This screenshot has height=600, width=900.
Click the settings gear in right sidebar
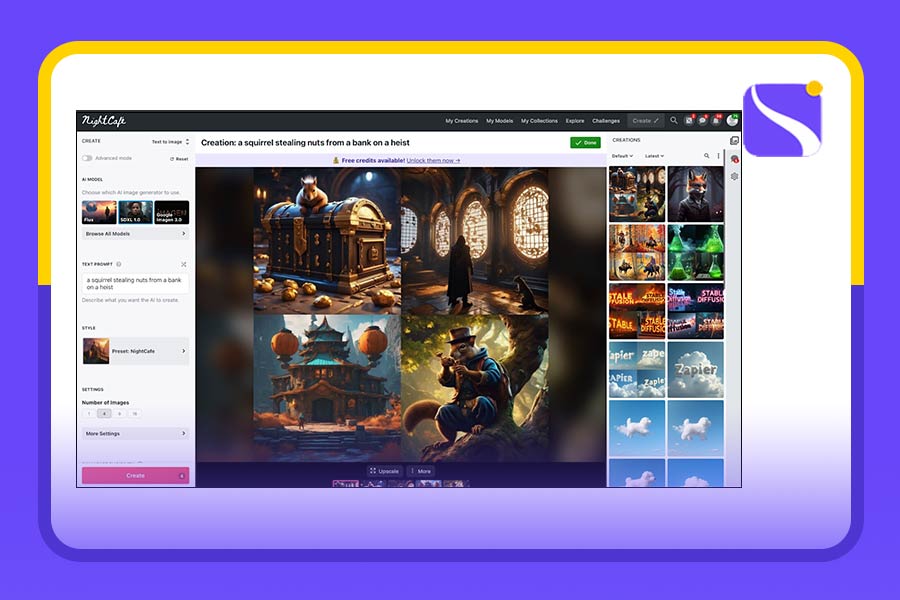click(734, 177)
